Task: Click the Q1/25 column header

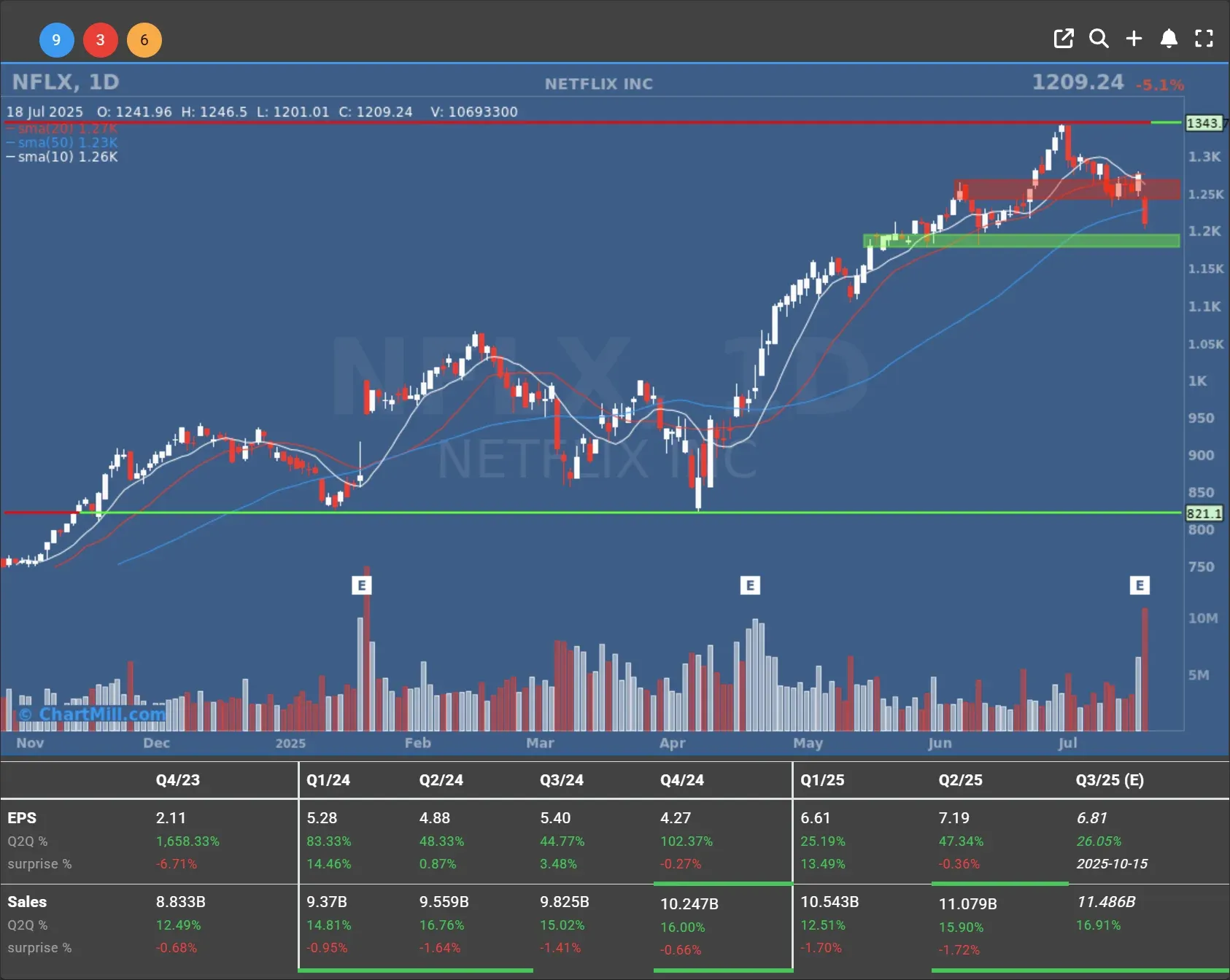Action: click(x=822, y=779)
